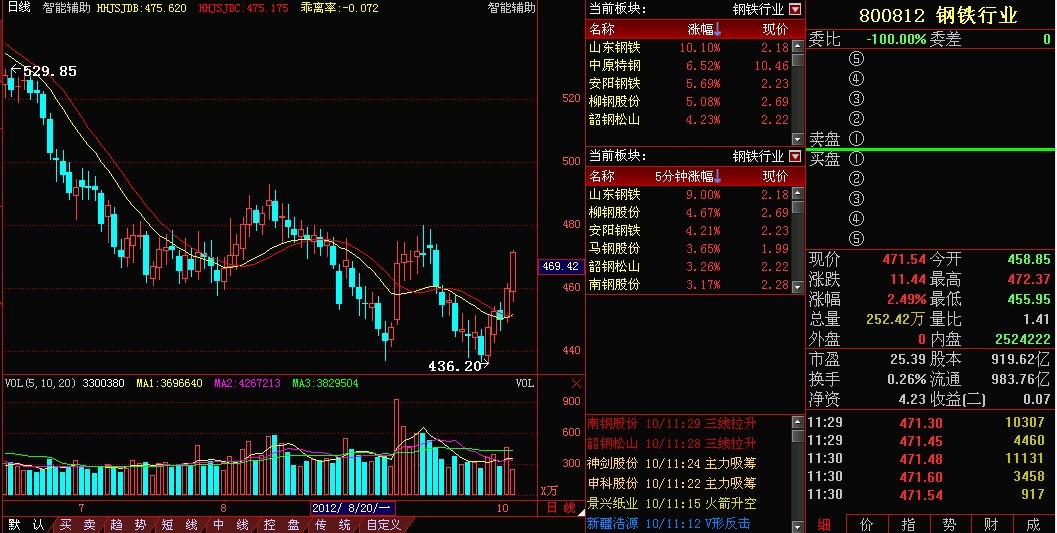Click the 日线 label at chart top-left
Viewport: 1057px width, 533px height.
click(x=19, y=7)
